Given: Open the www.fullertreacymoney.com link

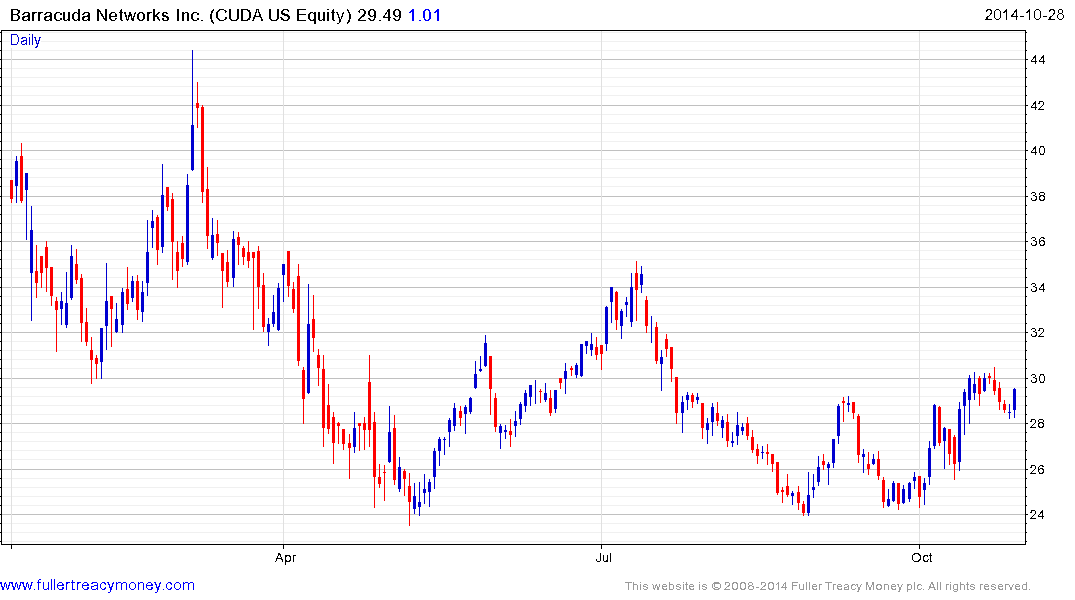Looking at the screenshot, I should tap(97, 585).
